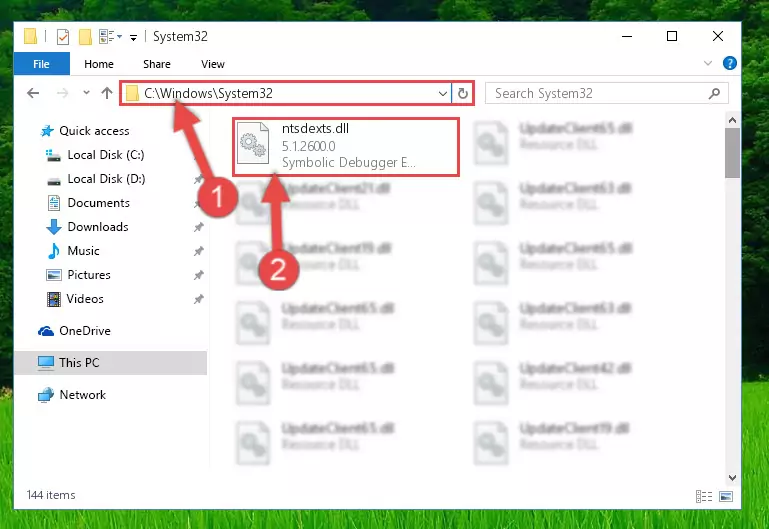
Task: Switch to the View ribbon tab
Action: coord(213,64)
